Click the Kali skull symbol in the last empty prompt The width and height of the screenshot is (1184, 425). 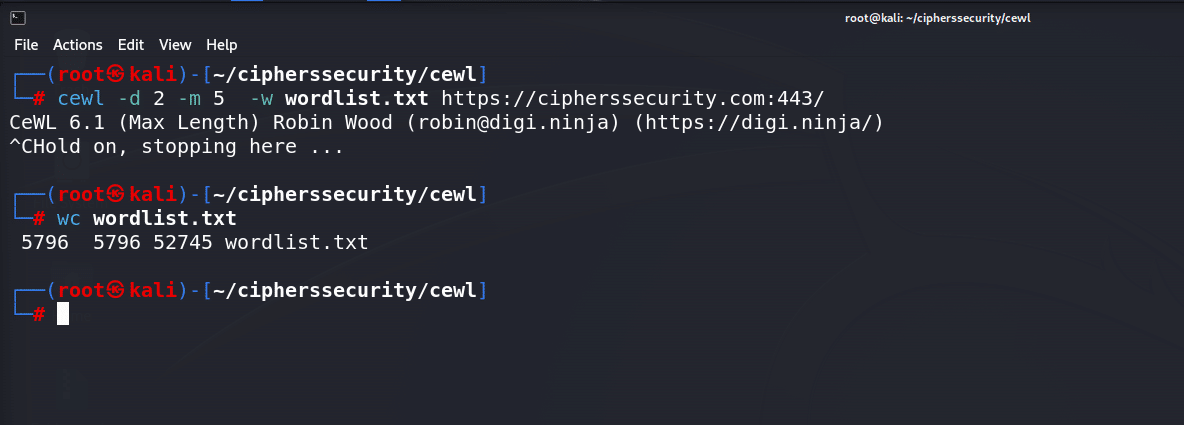tap(115, 290)
